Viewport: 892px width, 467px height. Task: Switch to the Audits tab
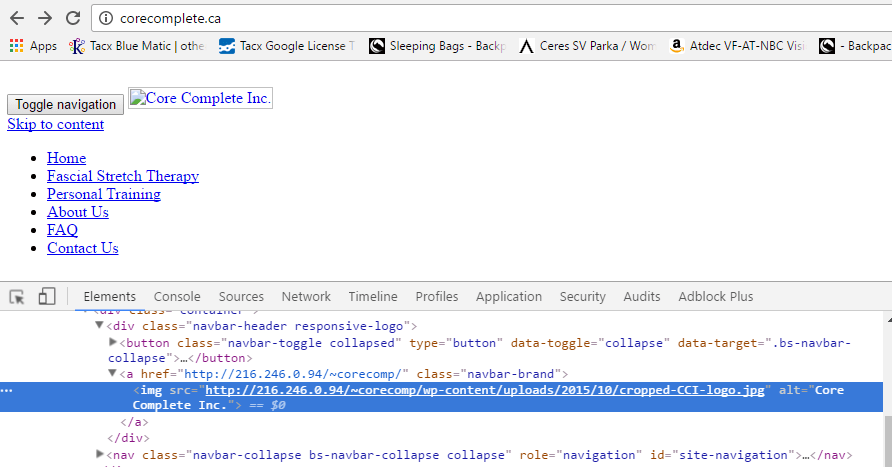642,296
